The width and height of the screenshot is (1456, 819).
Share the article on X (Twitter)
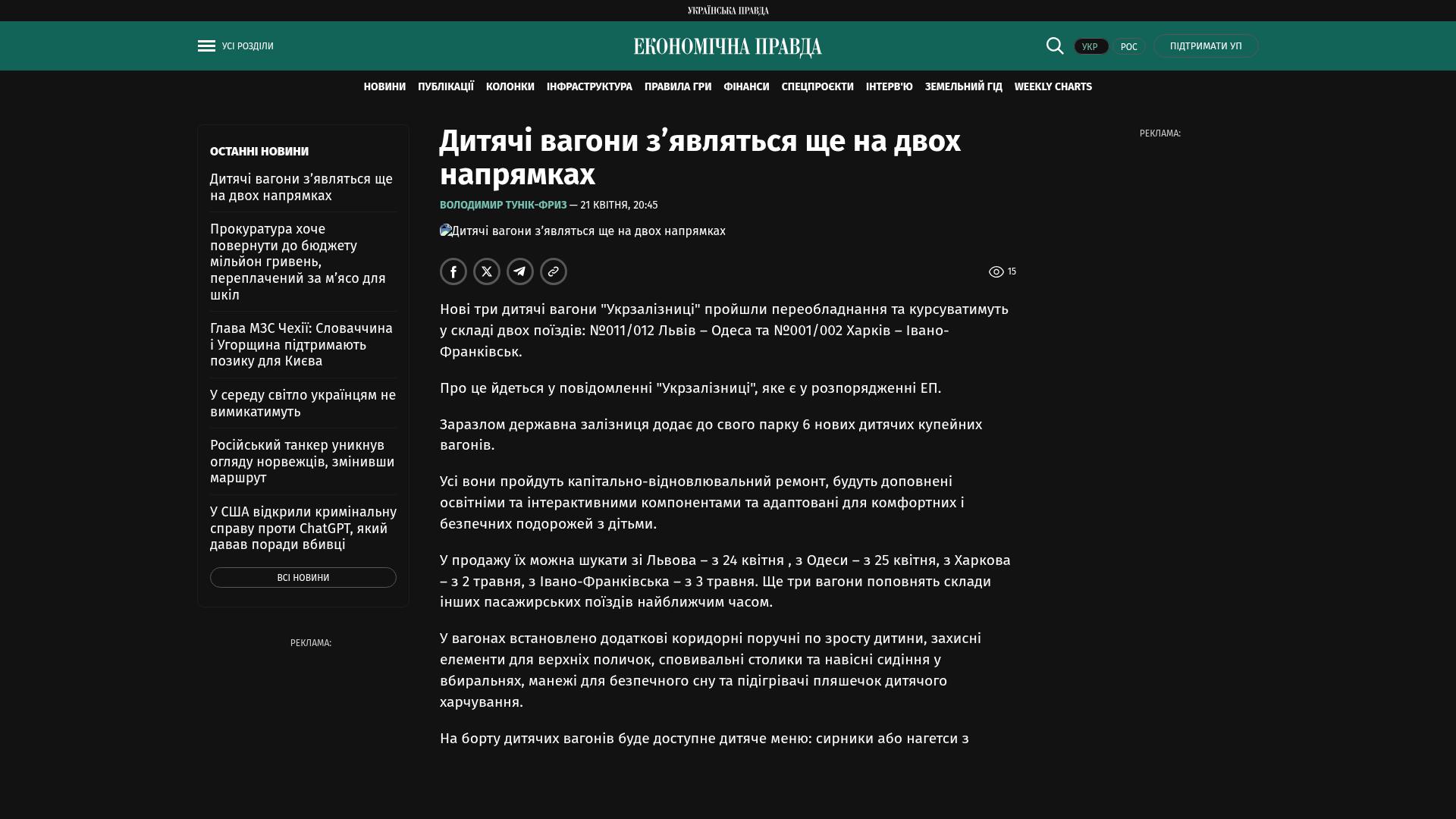tap(487, 271)
